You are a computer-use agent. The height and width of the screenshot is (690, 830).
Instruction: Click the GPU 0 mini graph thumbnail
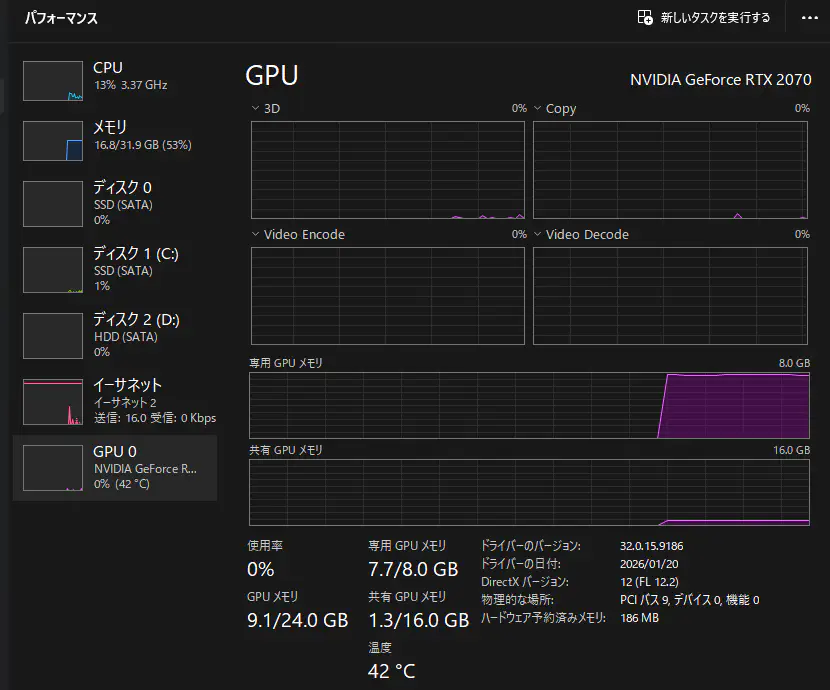53,468
